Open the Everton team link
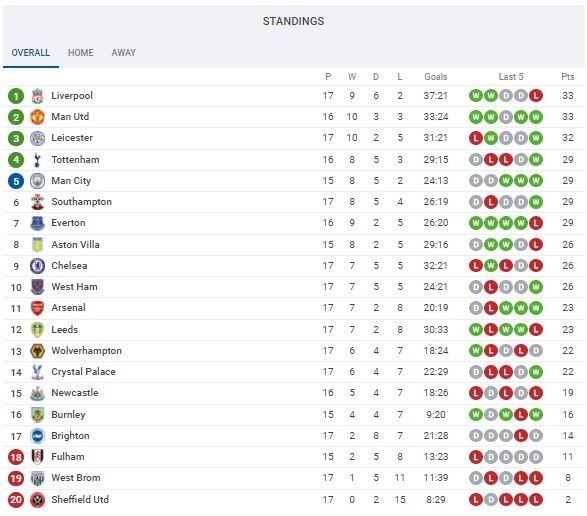Image resolution: width=587 pixels, height=516 pixels. 68,223
